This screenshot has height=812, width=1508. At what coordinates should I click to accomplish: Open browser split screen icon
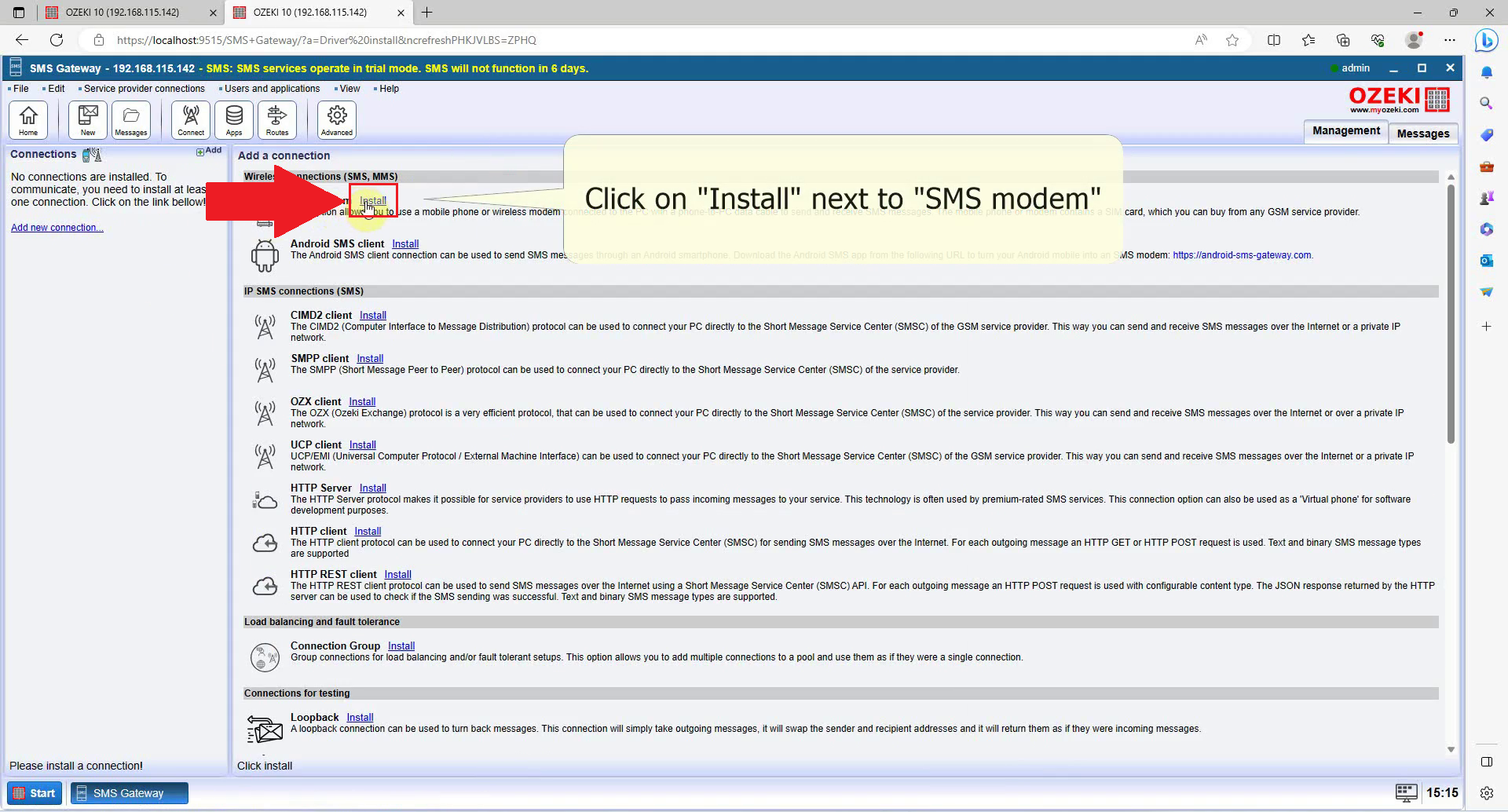[x=1274, y=40]
